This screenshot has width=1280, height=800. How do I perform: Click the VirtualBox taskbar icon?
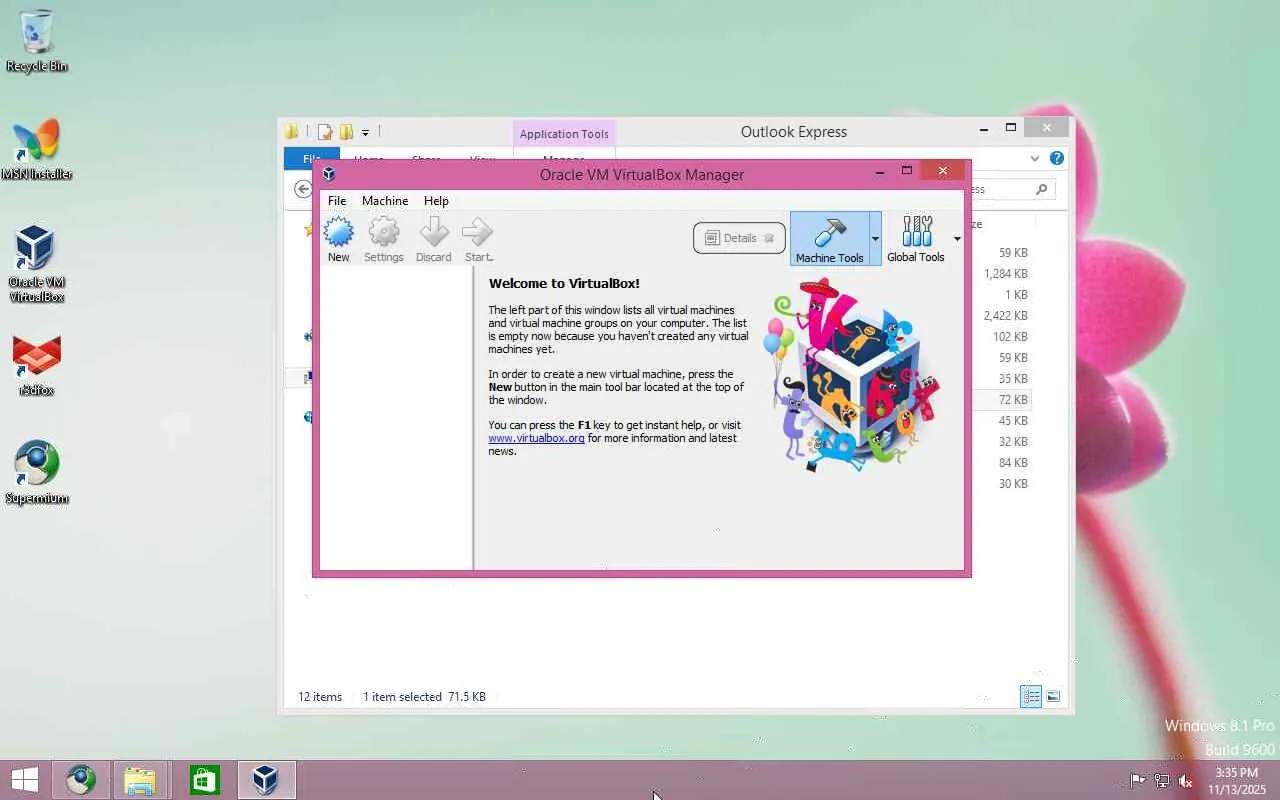point(265,780)
